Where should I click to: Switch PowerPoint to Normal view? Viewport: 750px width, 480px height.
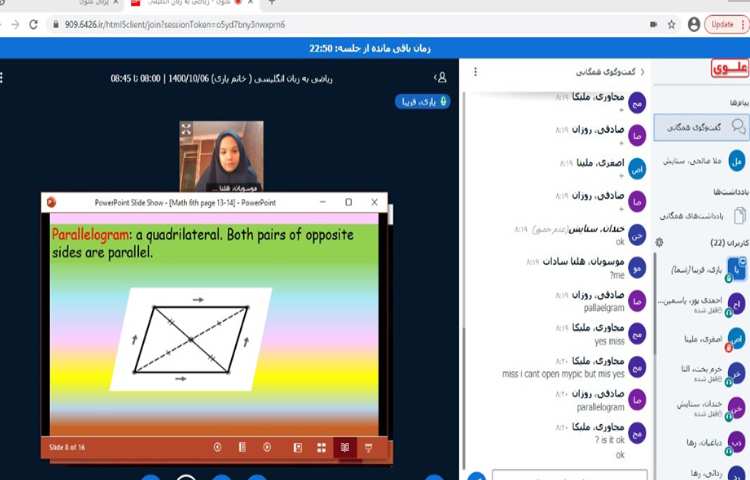[298, 447]
